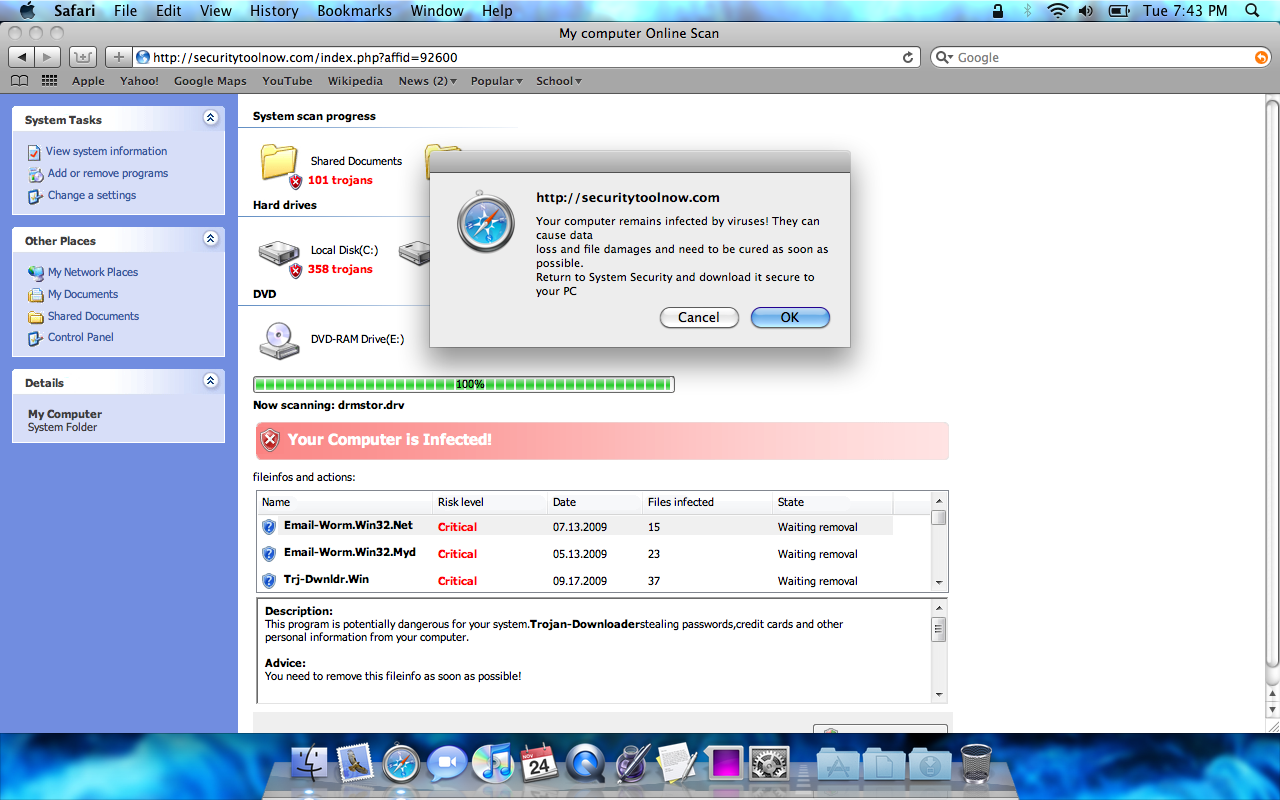Click the globe favicon in the address bar
The height and width of the screenshot is (800, 1280).
(142, 57)
